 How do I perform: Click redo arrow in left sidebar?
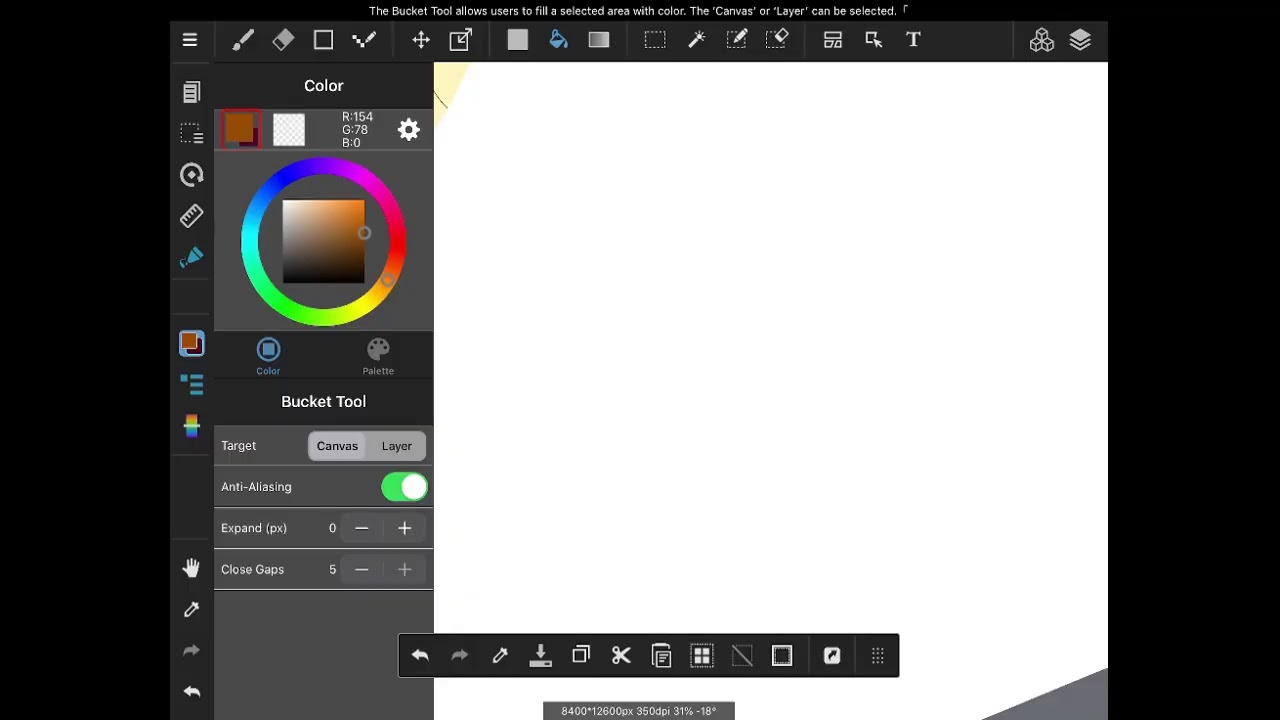point(192,651)
